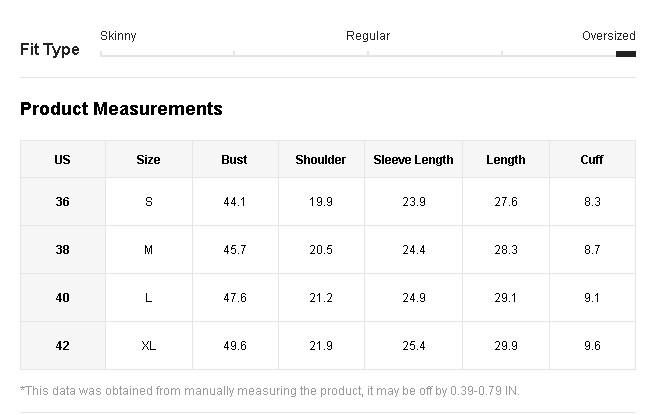Click the Product Measurements heading

click(121, 108)
